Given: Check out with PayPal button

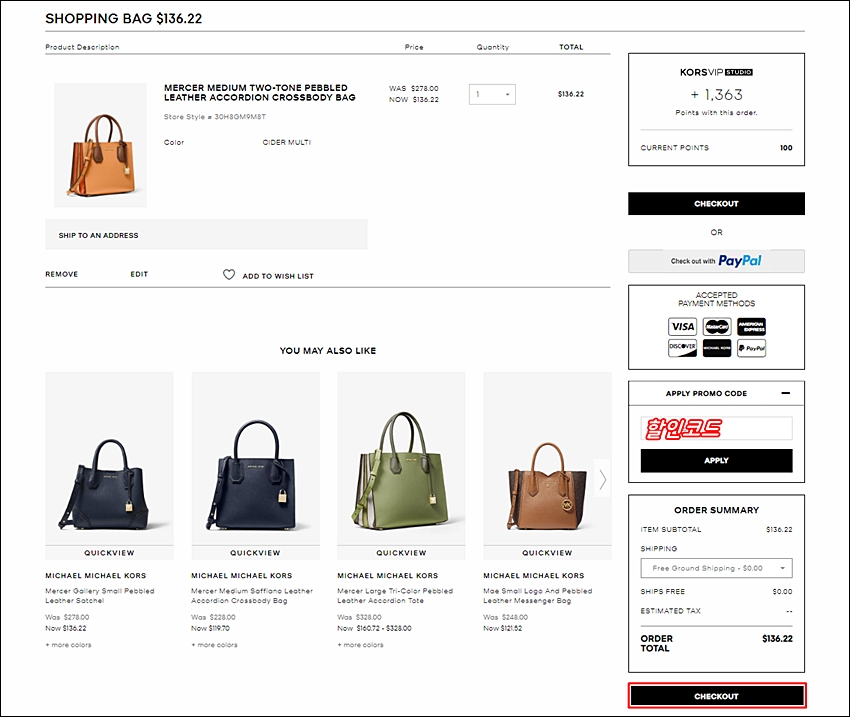Looking at the screenshot, I should [x=716, y=261].
